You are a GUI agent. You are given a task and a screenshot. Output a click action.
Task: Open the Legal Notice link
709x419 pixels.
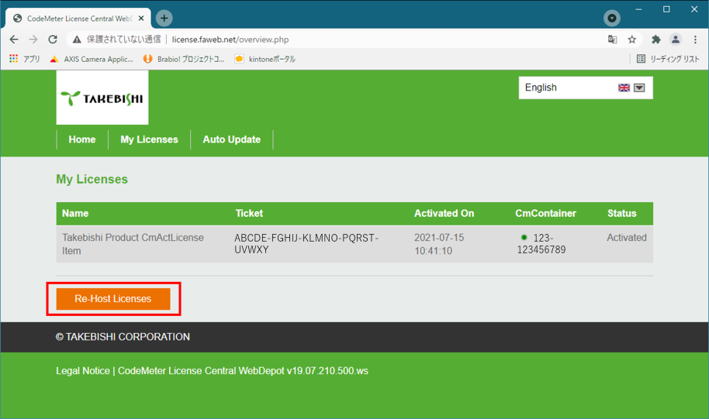pyautogui.click(x=83, y=371)
